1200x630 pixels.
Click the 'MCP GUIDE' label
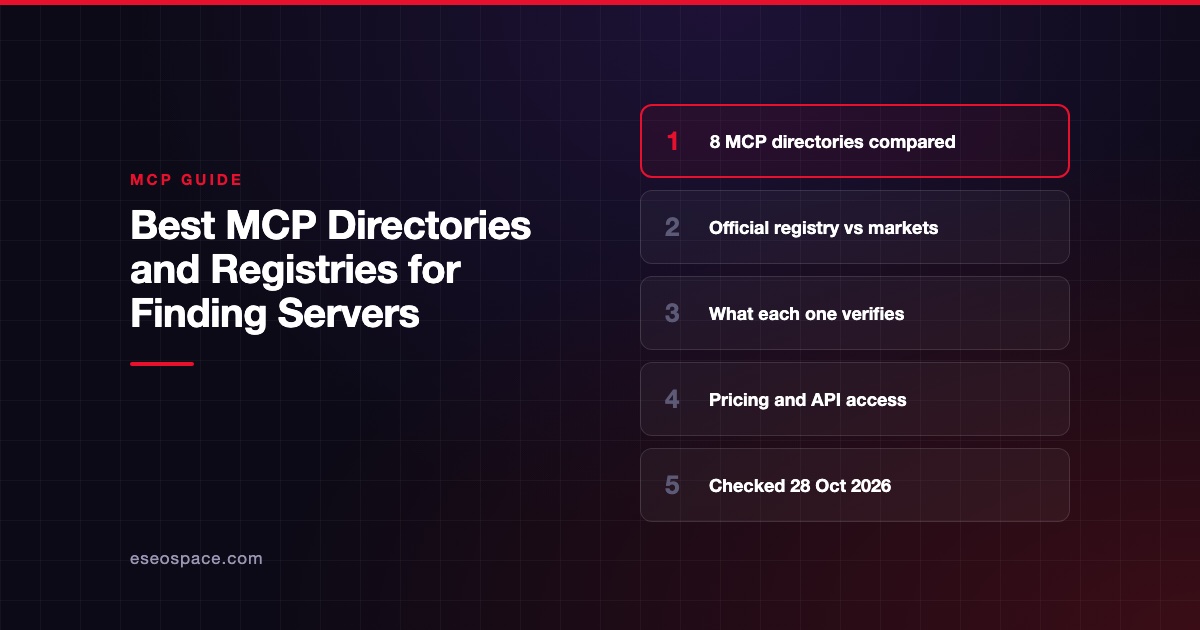click(186, 180)
